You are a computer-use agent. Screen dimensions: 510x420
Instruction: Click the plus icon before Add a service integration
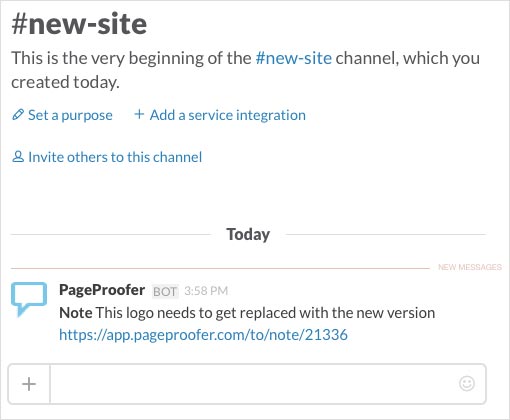coord(139,114)
